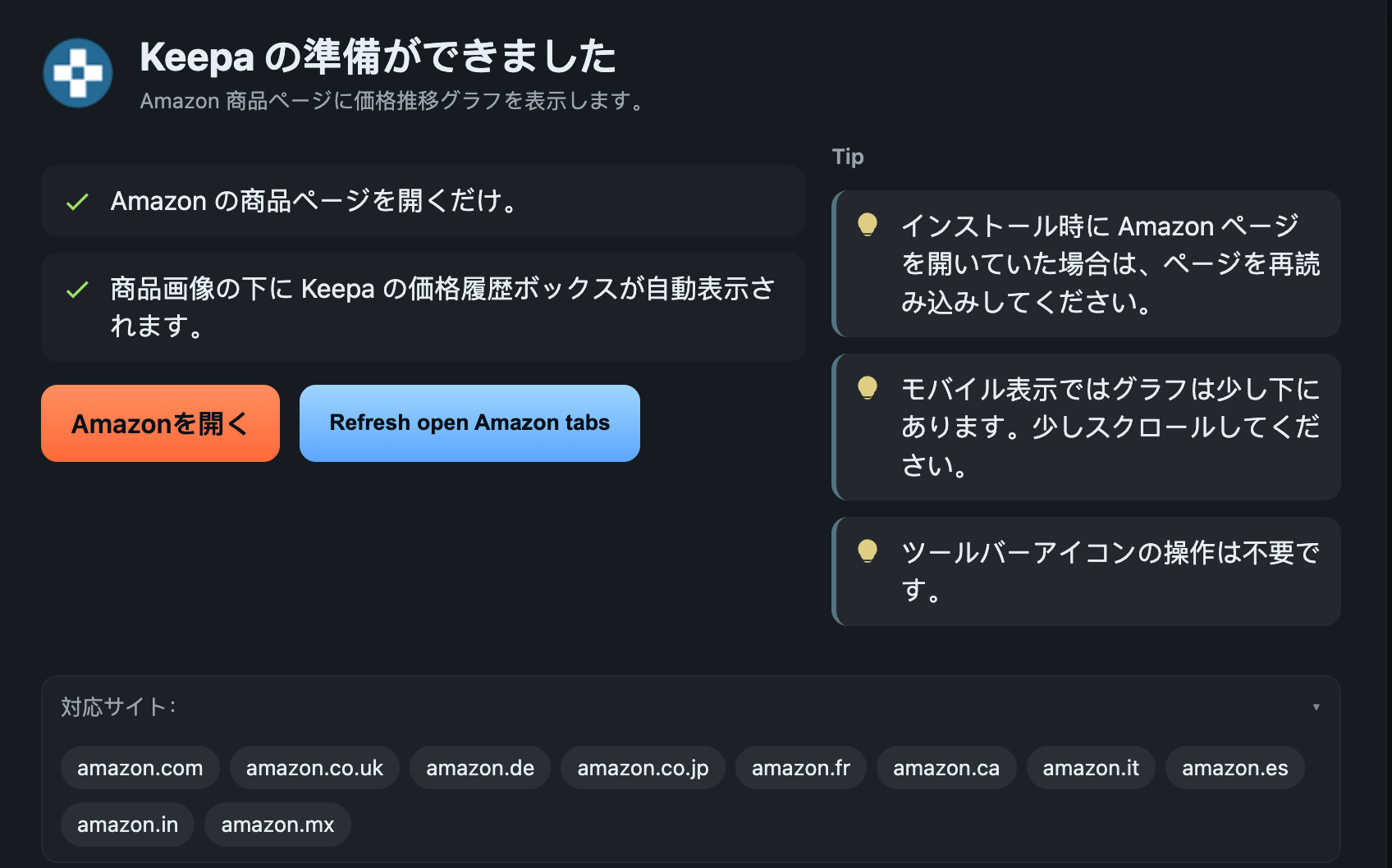Click lightbulb icon on ツールバーアイコン tip

tap(868, 550)
